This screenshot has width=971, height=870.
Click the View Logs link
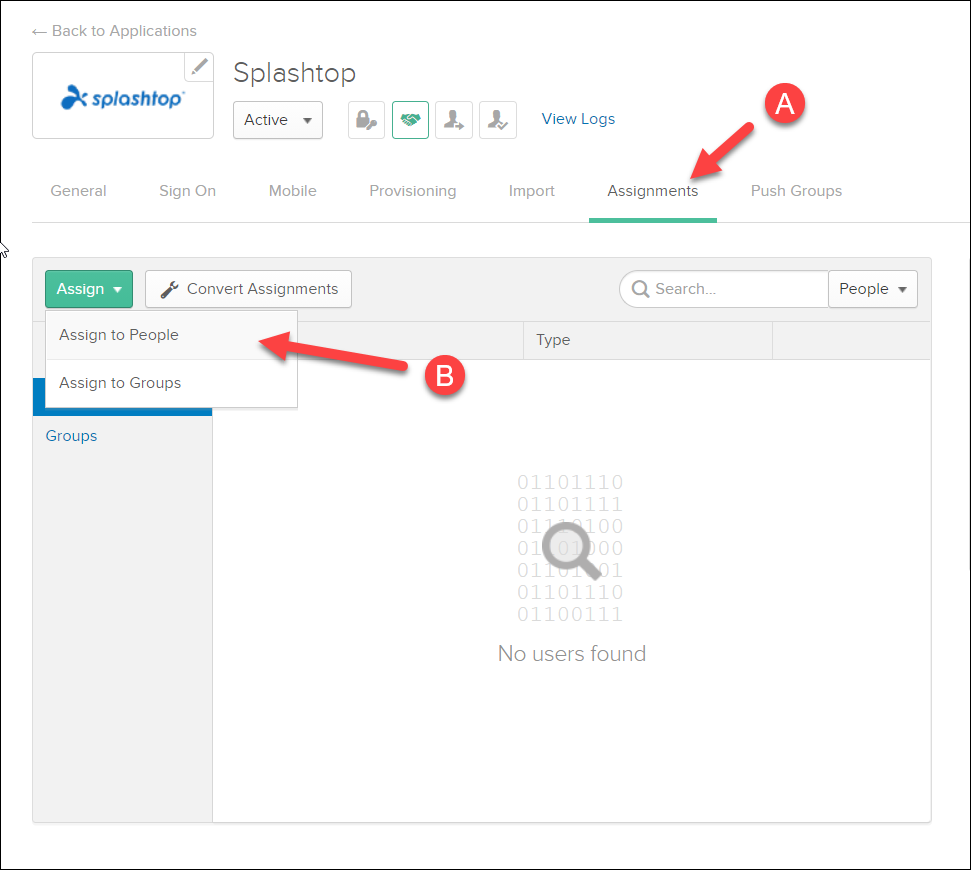click(578, 118)
